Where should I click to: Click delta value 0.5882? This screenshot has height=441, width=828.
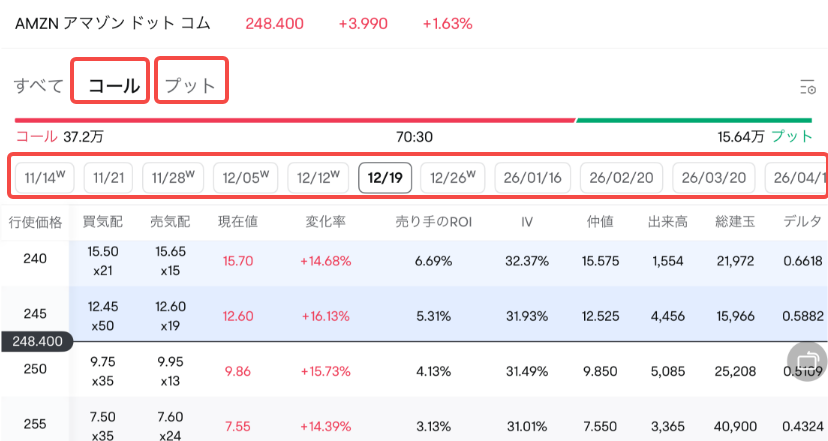pyautogui.click(x=803, y=316)
